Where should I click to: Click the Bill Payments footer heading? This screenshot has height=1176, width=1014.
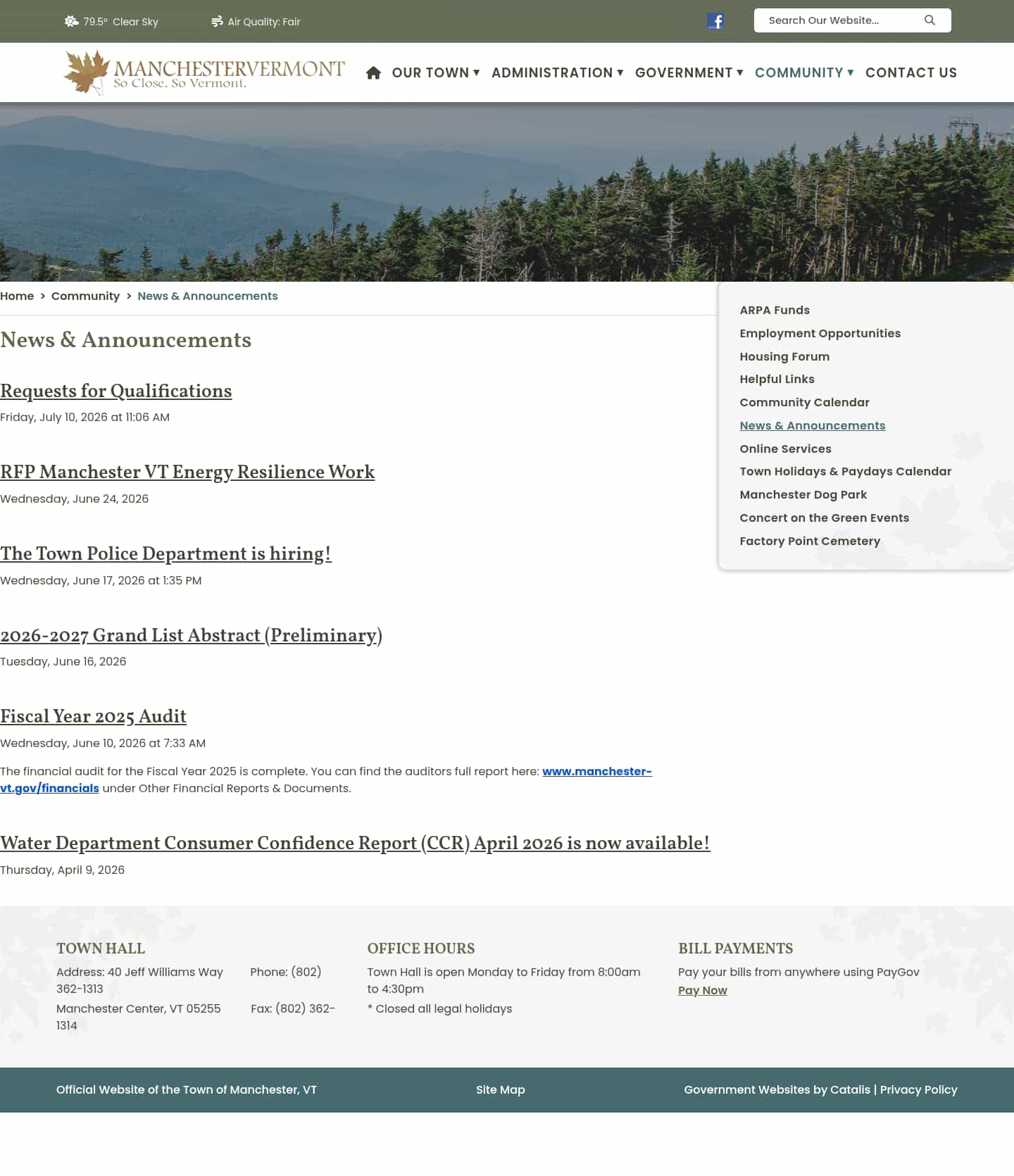tap(735, 949)
